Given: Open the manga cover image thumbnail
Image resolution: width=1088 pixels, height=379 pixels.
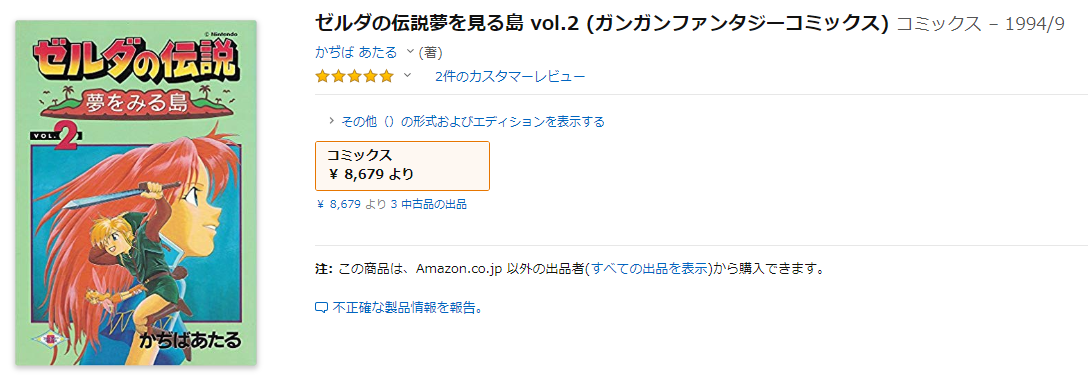Looking at the screenshot, I should point(136,193).
